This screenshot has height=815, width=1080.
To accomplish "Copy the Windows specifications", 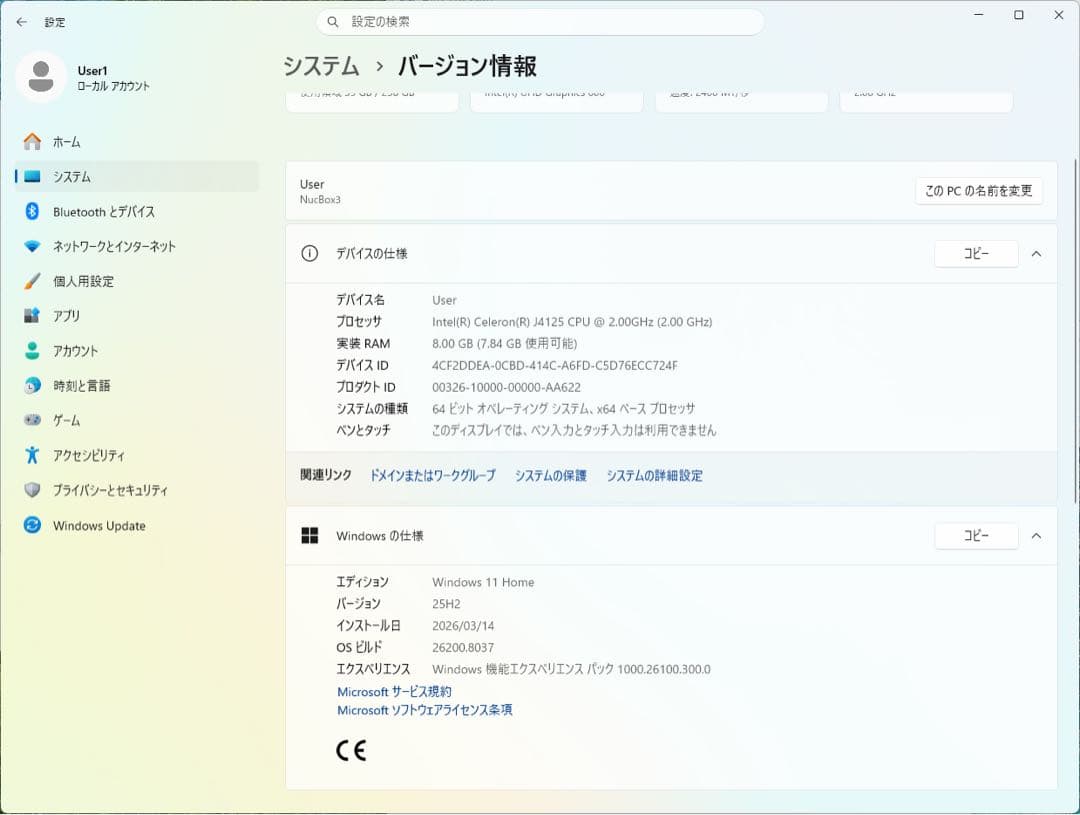I will (976, 535).
